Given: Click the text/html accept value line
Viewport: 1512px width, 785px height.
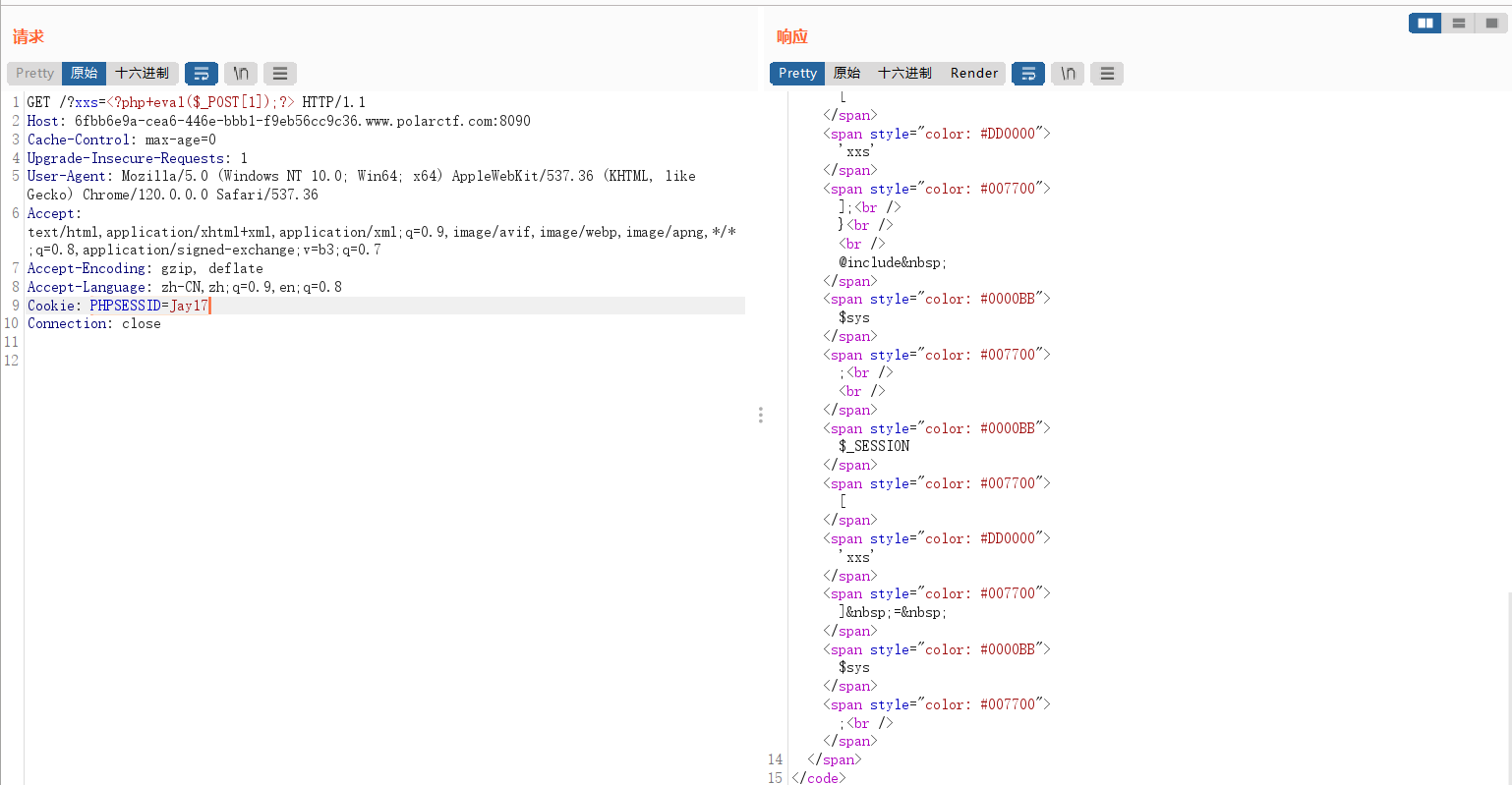Looking at the screenshot, I should (x=381, y=232).
